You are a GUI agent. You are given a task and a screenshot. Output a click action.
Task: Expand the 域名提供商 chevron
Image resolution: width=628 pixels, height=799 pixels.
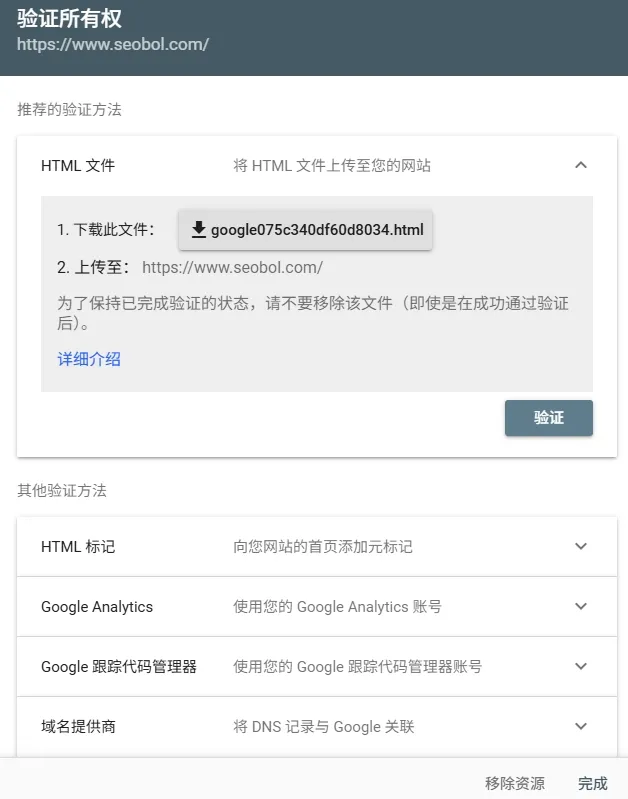(x=581, y=726)
